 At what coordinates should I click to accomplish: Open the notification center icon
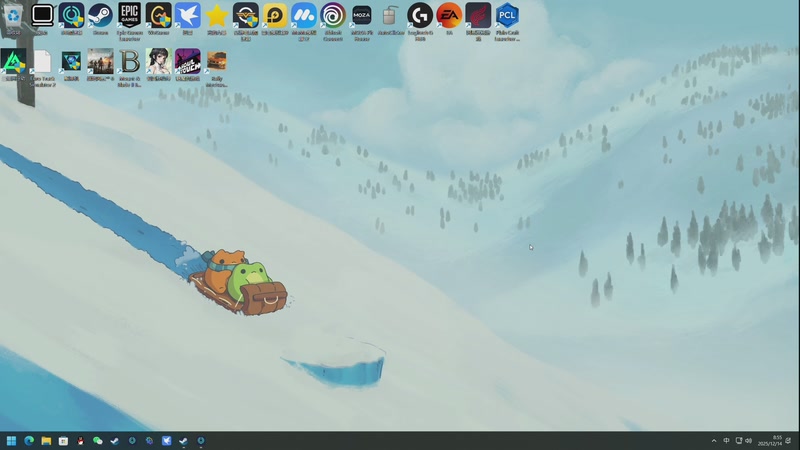788,441
